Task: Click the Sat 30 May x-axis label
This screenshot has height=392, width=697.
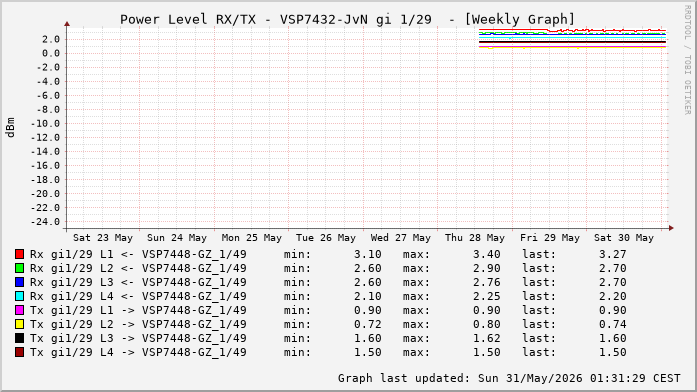Action: point(624,238)
